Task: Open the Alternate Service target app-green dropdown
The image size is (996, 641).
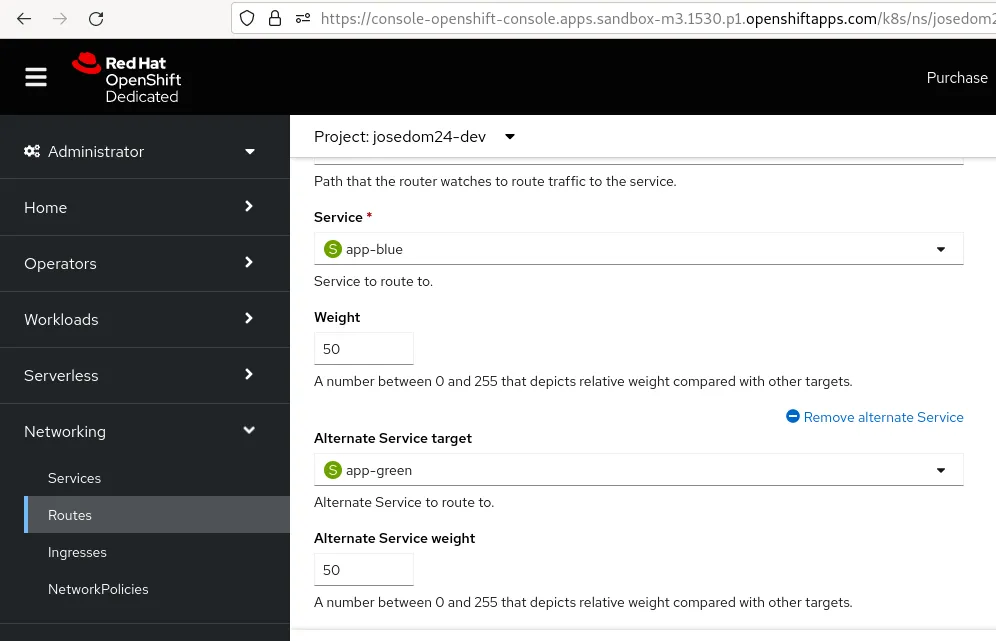Action: pos(638,470)
